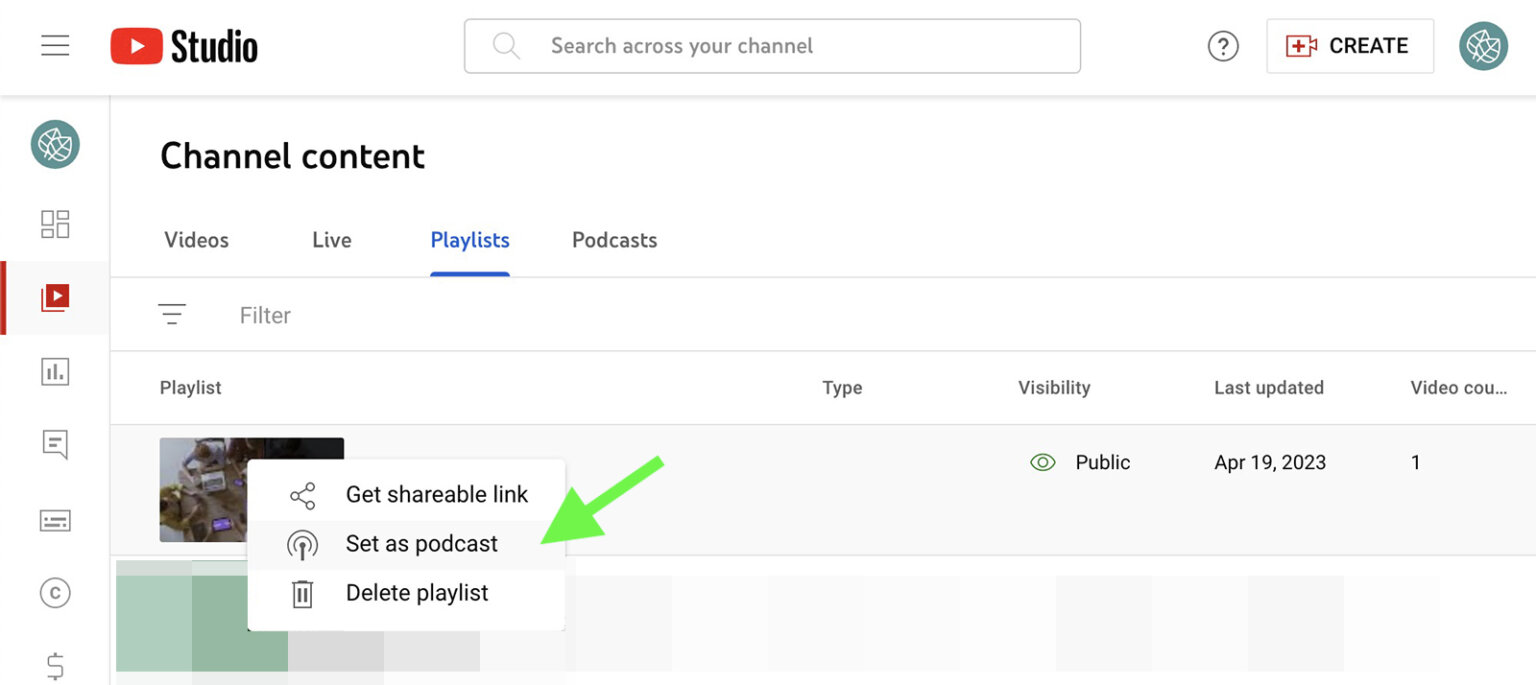Select the Content icon in the sidebar

(x=55, y=297)
